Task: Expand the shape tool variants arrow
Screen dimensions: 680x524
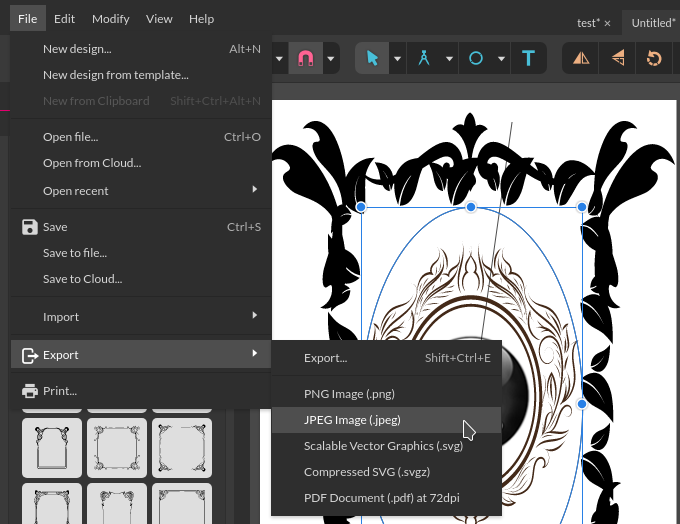Action: point(501,58)
